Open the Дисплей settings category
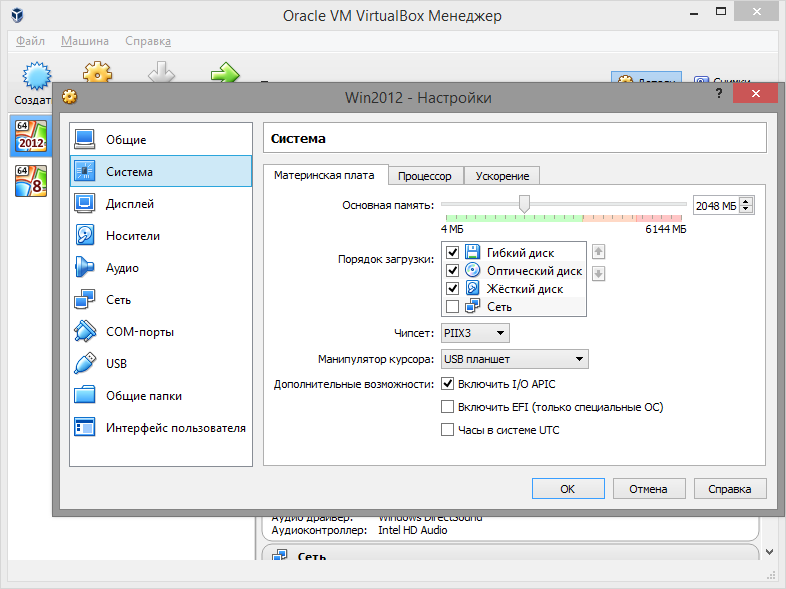The image size is (786, 589). (x=160, y=204)
